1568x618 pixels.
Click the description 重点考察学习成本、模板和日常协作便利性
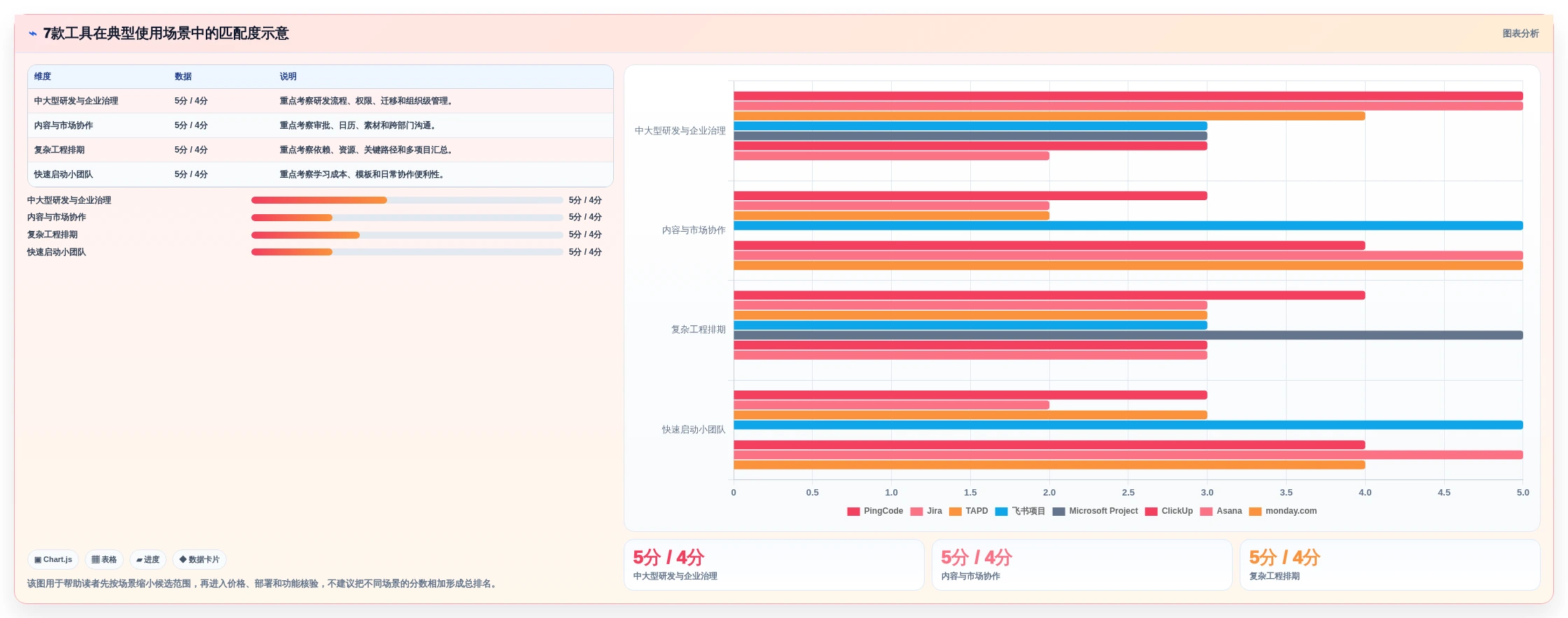click(x=364, y=174)
